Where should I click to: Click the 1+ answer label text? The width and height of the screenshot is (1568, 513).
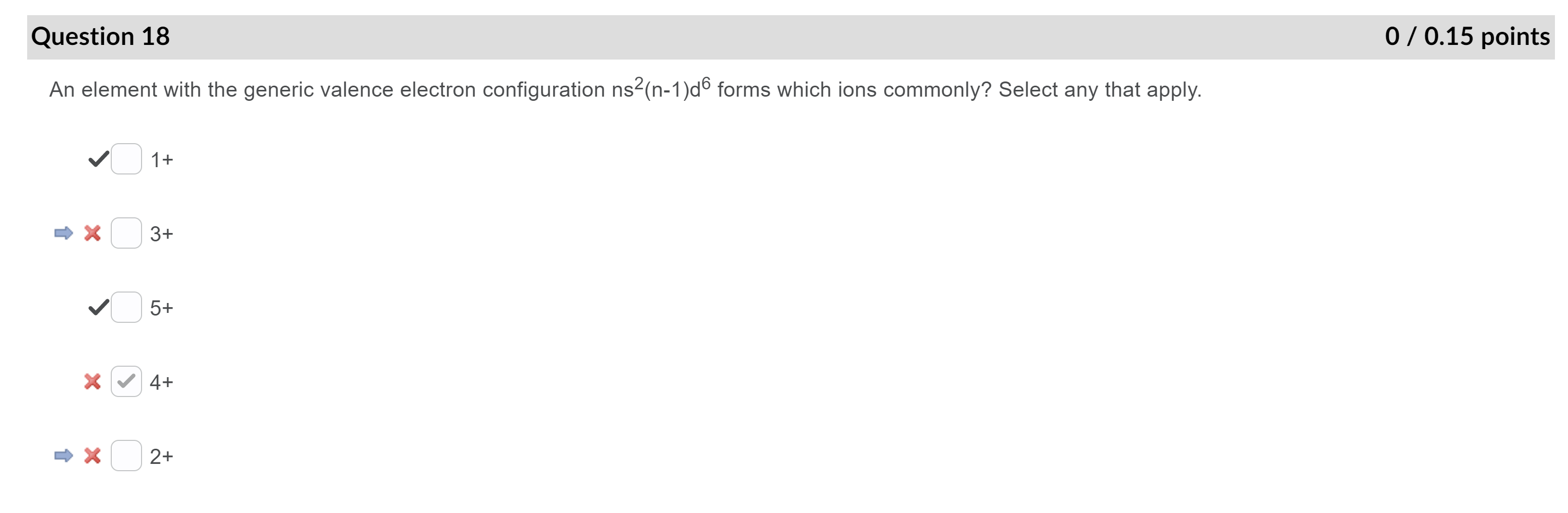pos(162,160)
